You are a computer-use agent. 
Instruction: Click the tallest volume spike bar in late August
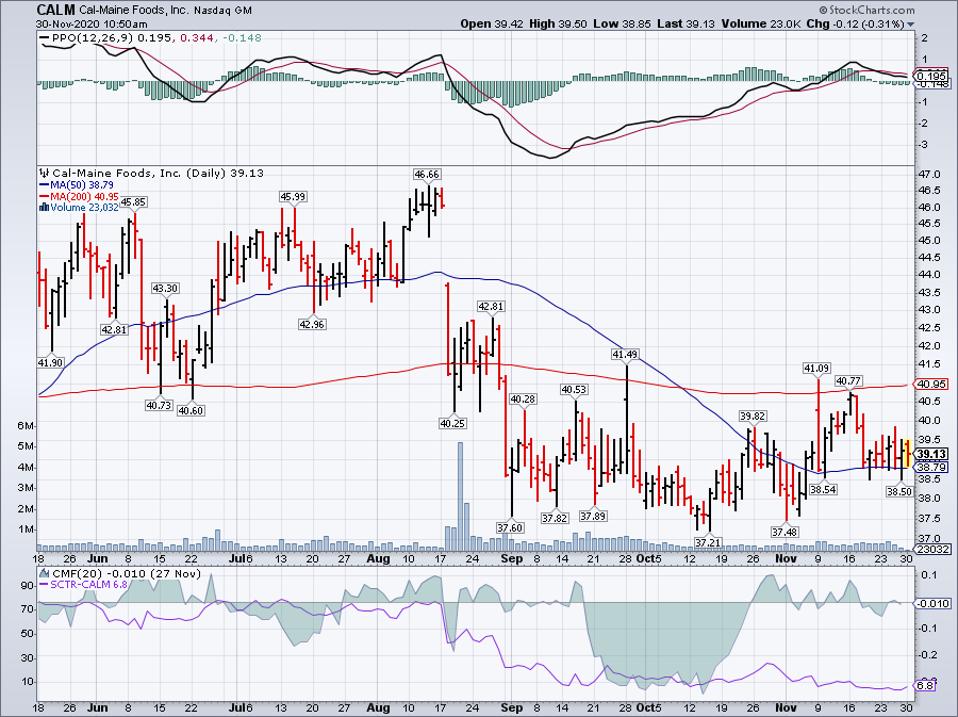pos(460,497)
